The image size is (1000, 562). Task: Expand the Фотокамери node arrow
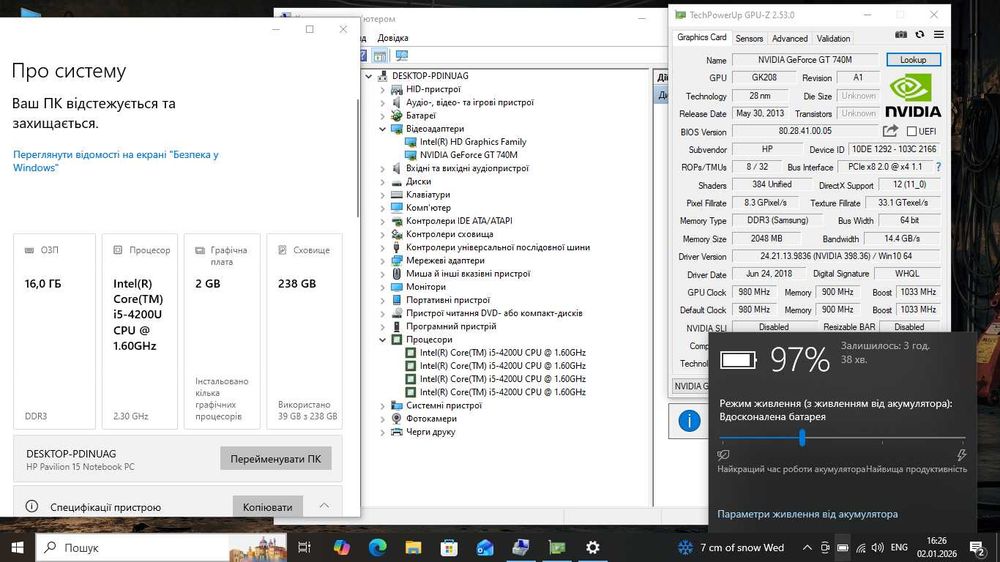[383, 418]
